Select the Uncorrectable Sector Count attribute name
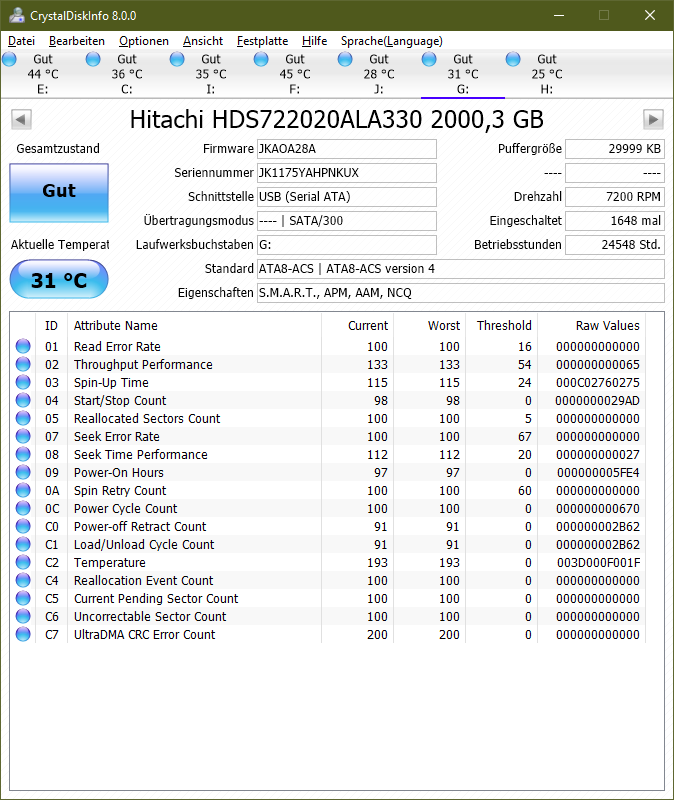This screenshot has height=800, width=674. pos(150,616)
